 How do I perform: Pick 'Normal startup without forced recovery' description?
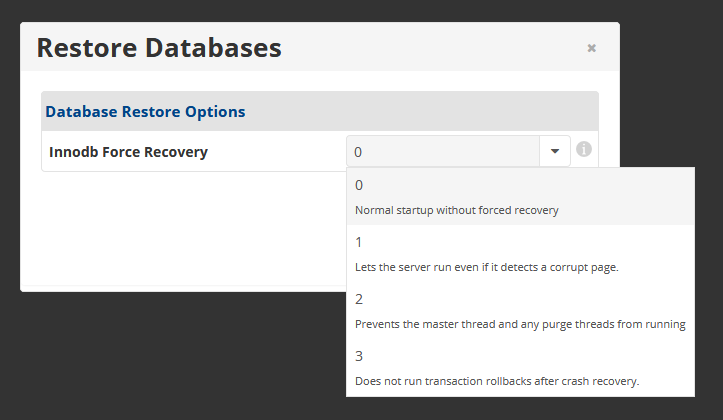456,210
